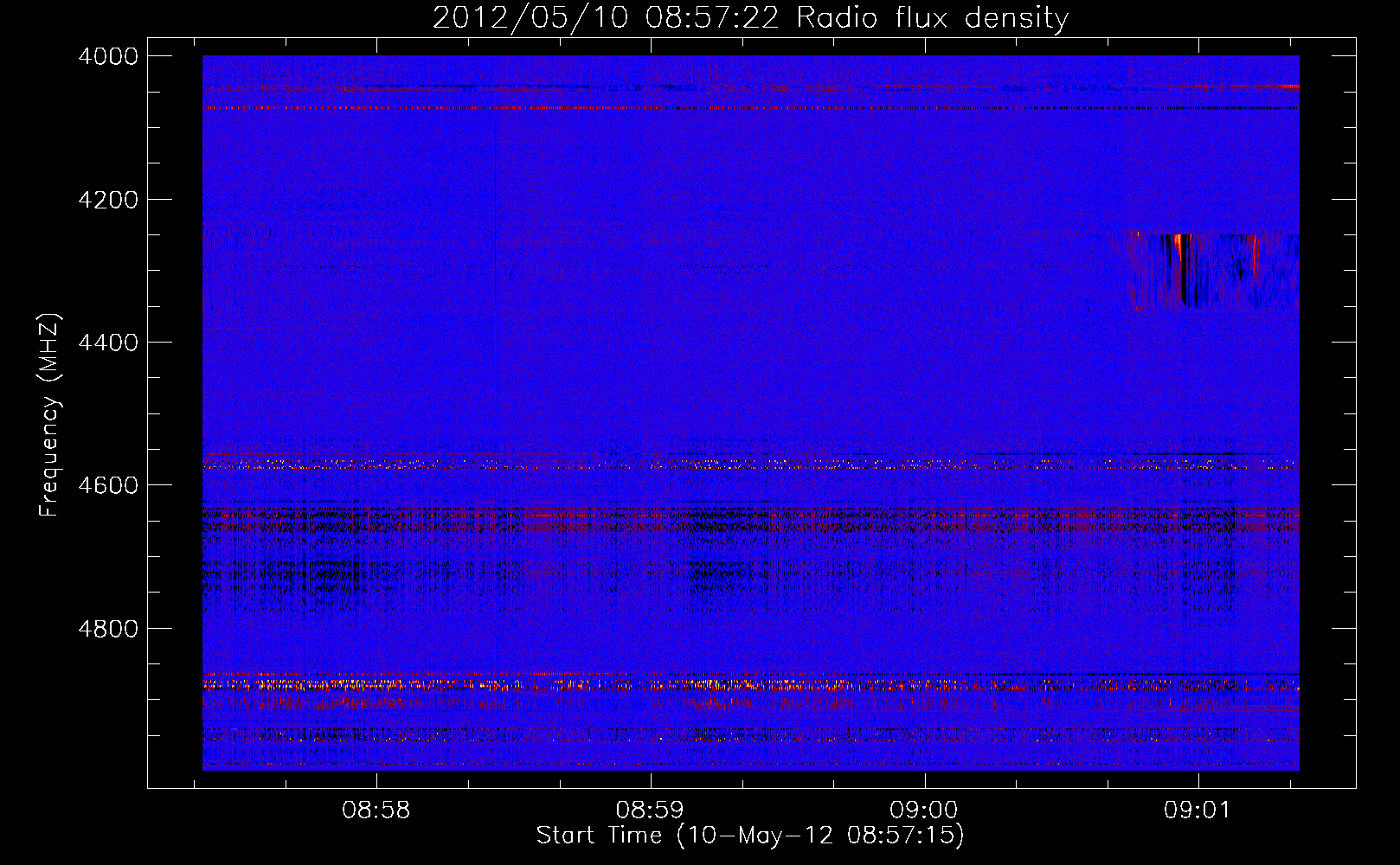Click the 4800 frequency axis label
The width and height of the screenshot is (1400, 865).
click(x=108, y=629)
